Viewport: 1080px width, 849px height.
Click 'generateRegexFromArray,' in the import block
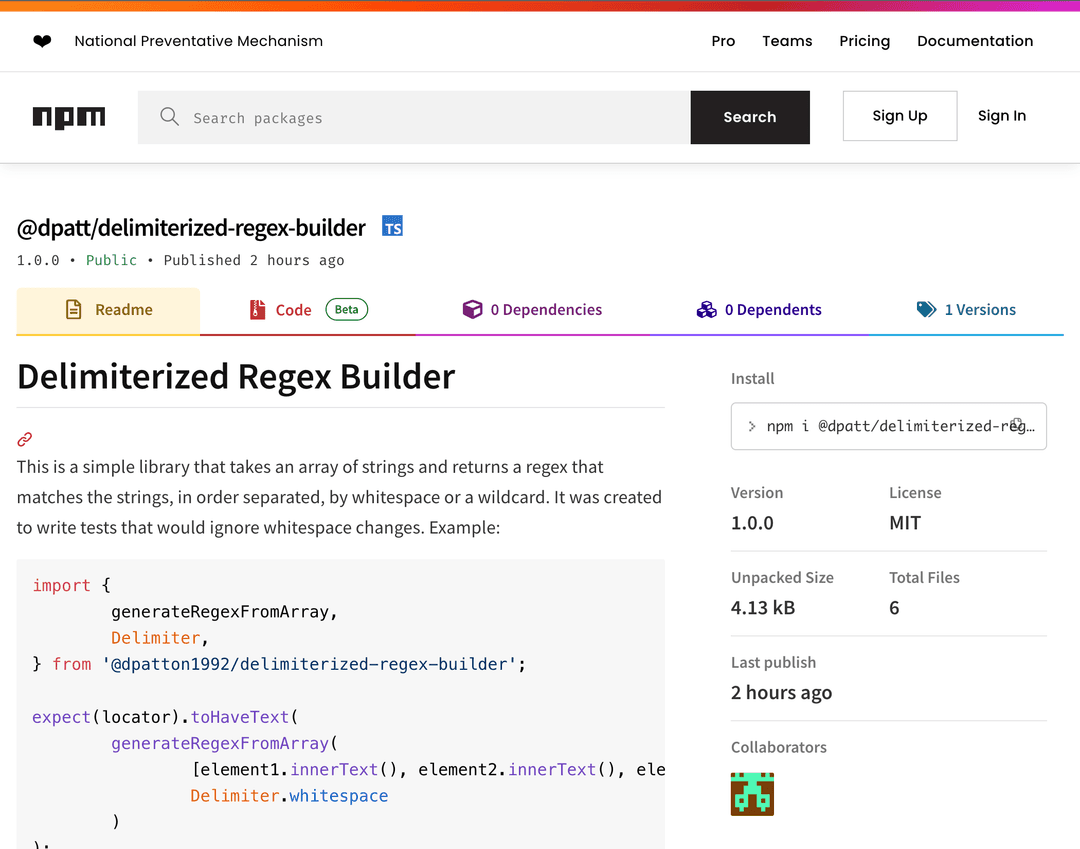pyautogui.click(x=224, y=611)
